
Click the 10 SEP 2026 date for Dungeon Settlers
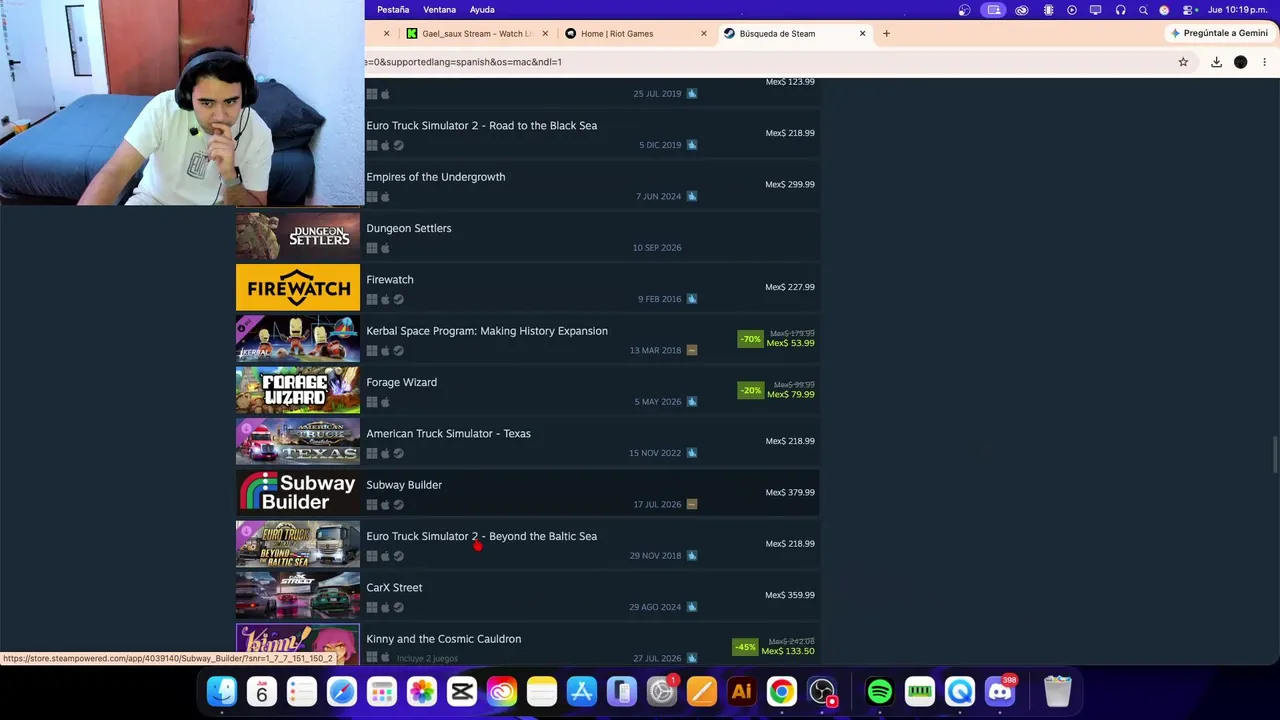click(657, 248)
